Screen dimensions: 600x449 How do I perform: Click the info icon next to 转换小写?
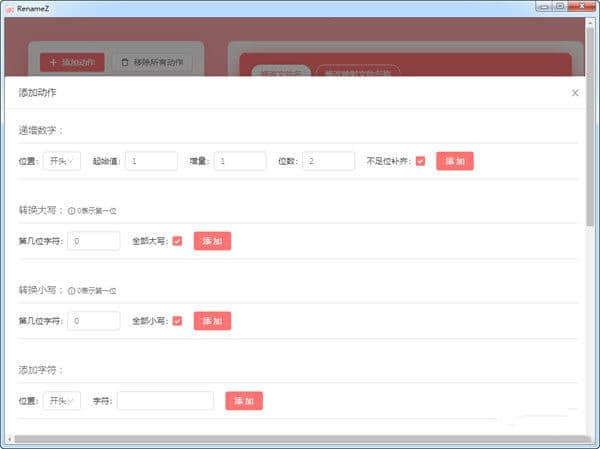pos(71,291)
